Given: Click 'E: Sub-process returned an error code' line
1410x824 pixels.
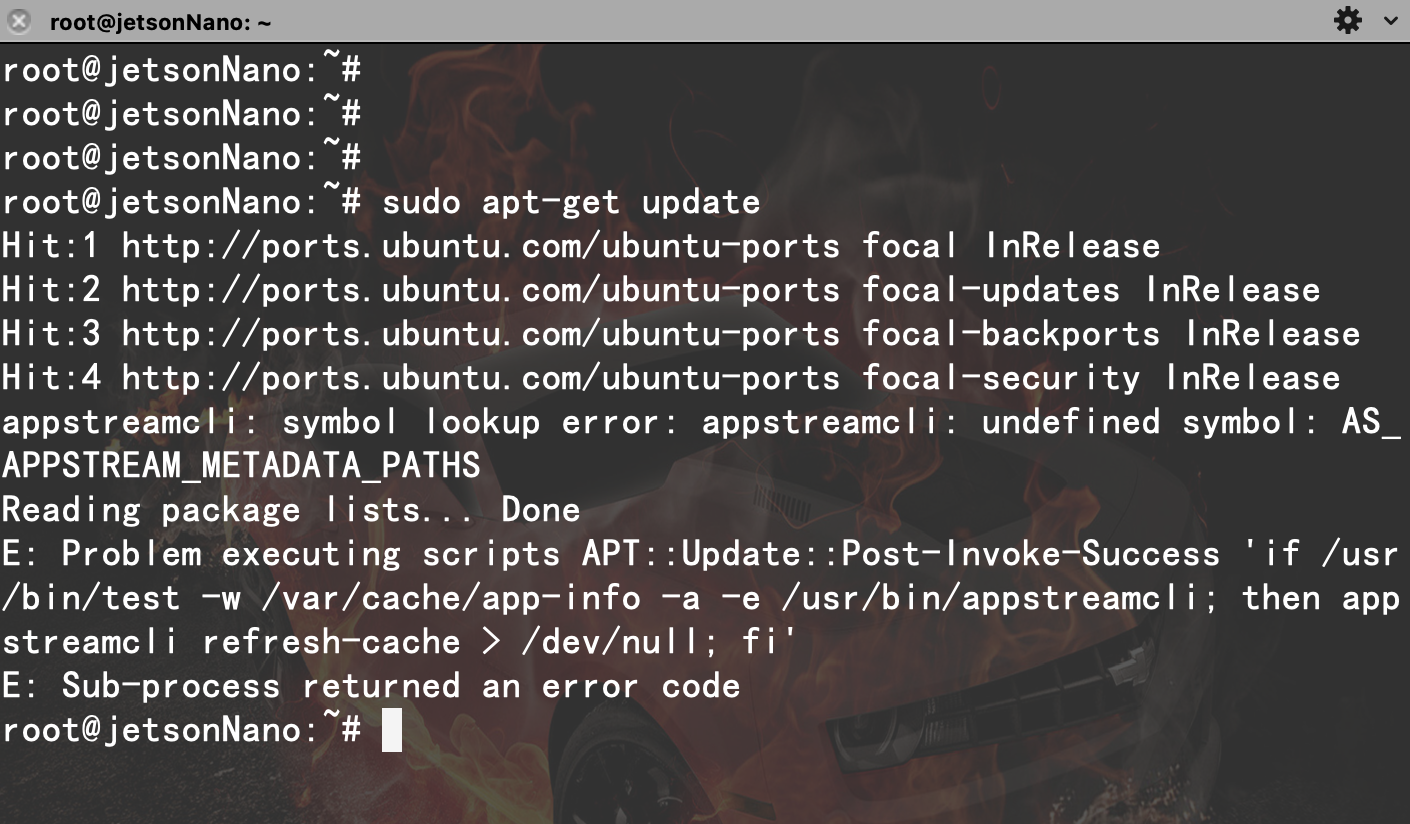Looking at the screenshot, I should 371,686.
